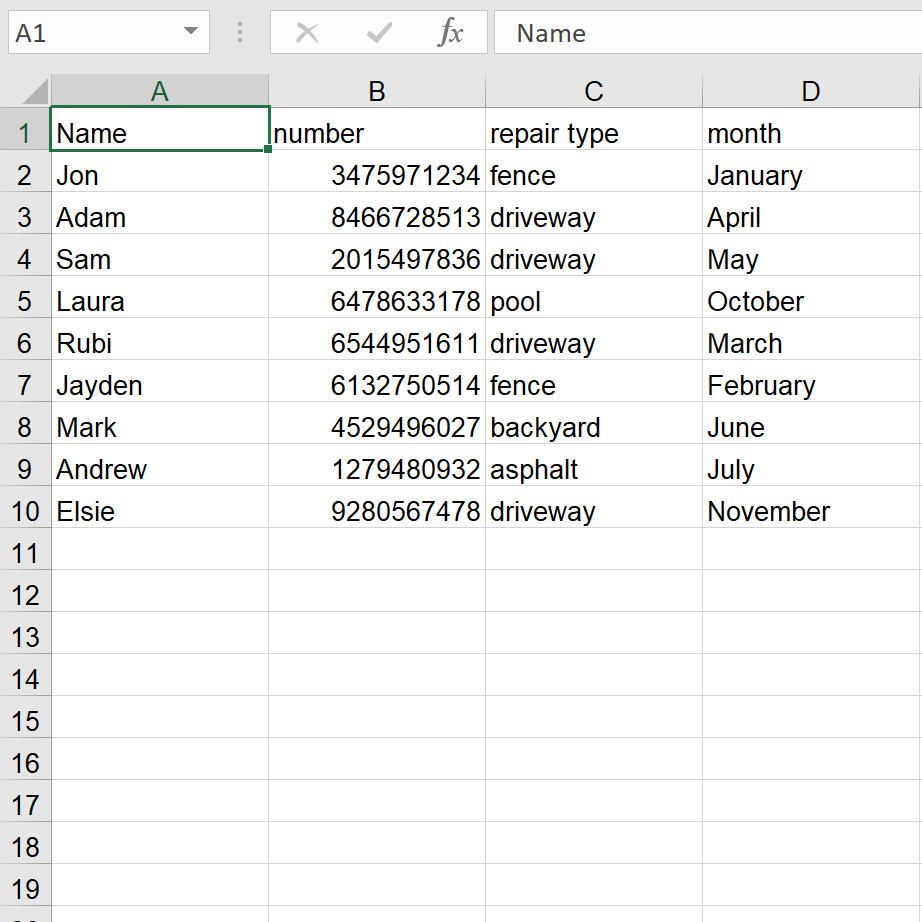This screenshot has width=922, height=922.
Task: Click the October month cell
Action: tap(811, 297)
